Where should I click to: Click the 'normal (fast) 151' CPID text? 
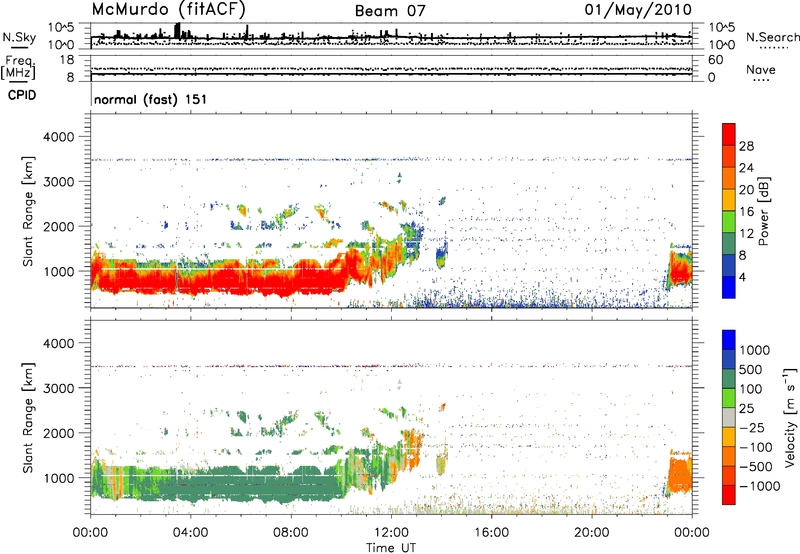(151, 99)
